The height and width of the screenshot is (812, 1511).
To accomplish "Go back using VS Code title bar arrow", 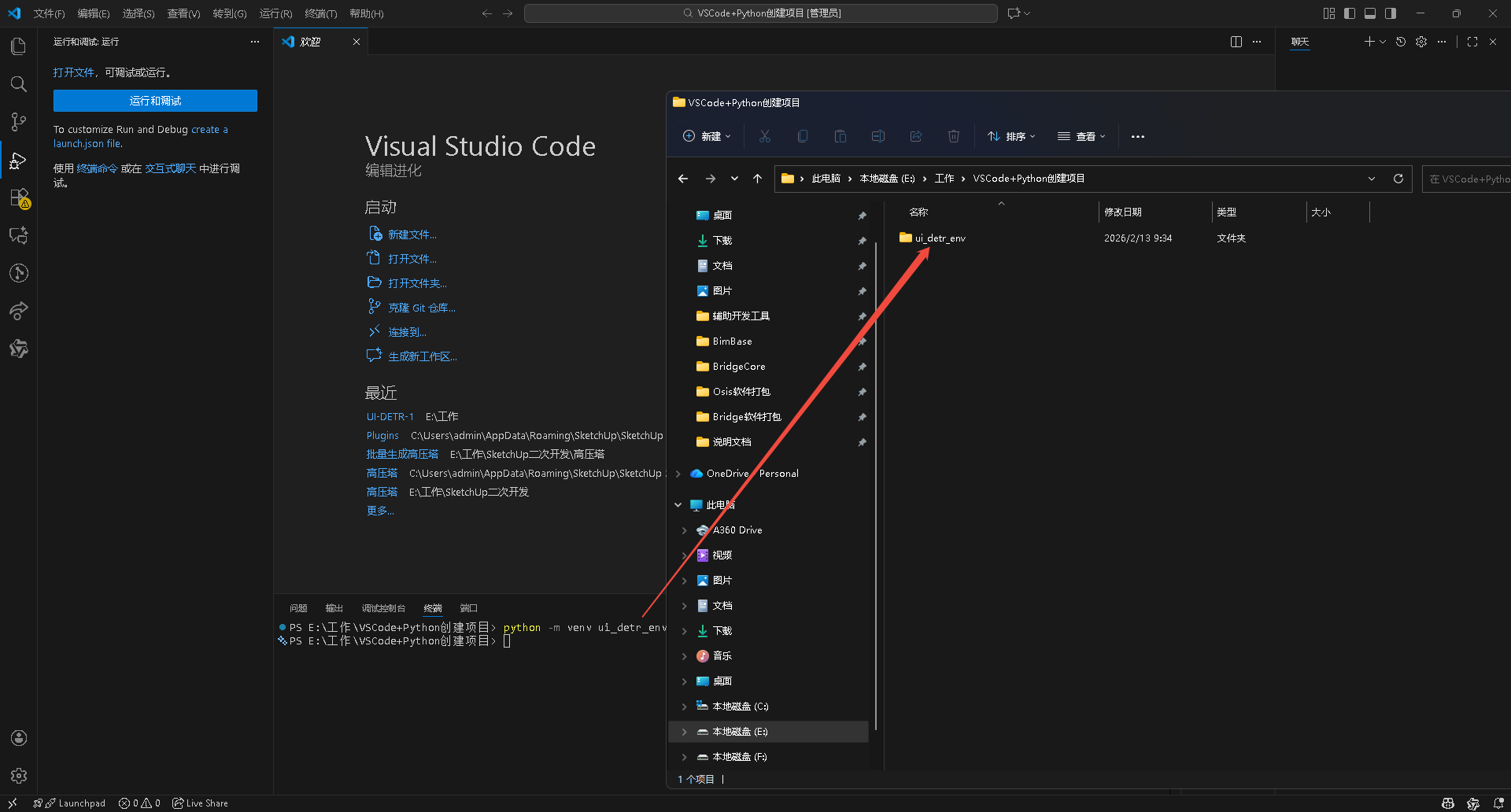I will coord(487,13).
